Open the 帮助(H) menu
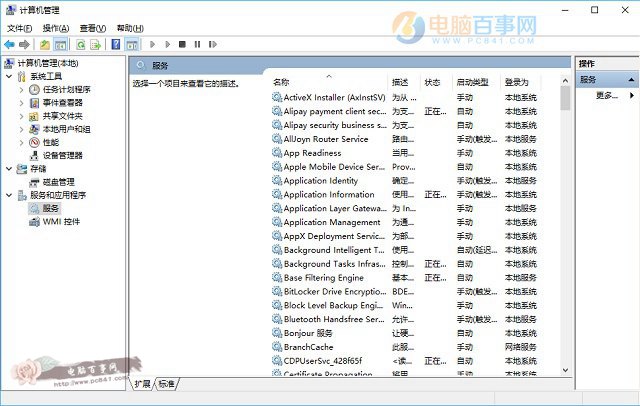The height and width of the screenshot is (406, 640). coord(130,28)
